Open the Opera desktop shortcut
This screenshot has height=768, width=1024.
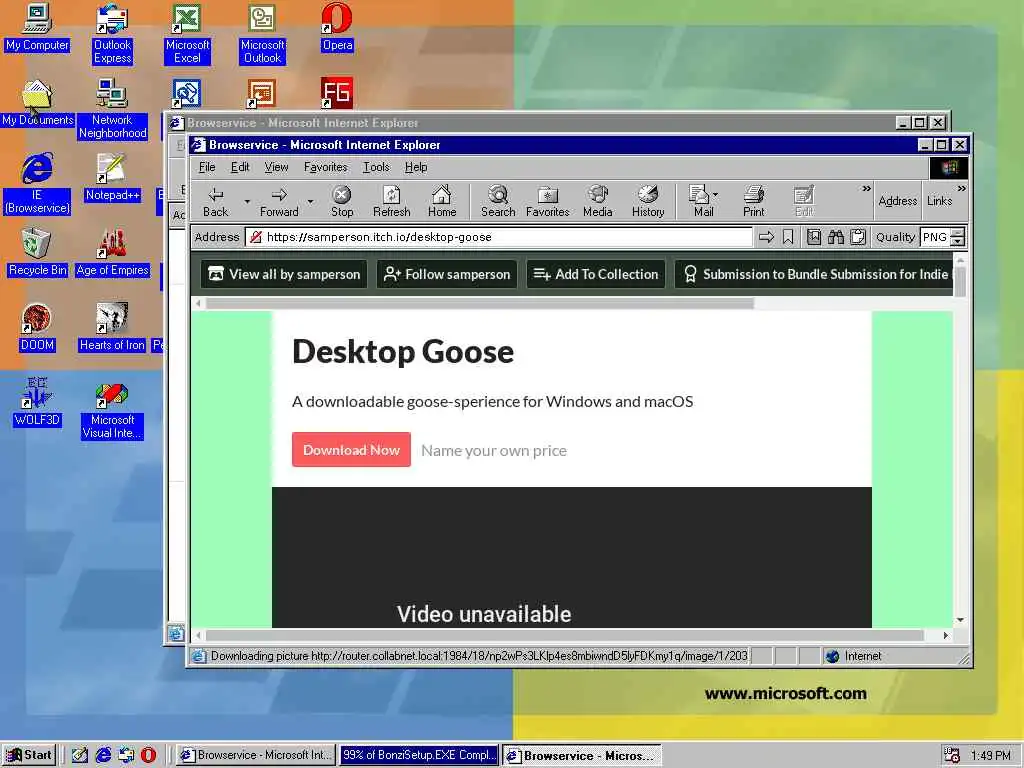pyautogui.click(x=337, y=27)
